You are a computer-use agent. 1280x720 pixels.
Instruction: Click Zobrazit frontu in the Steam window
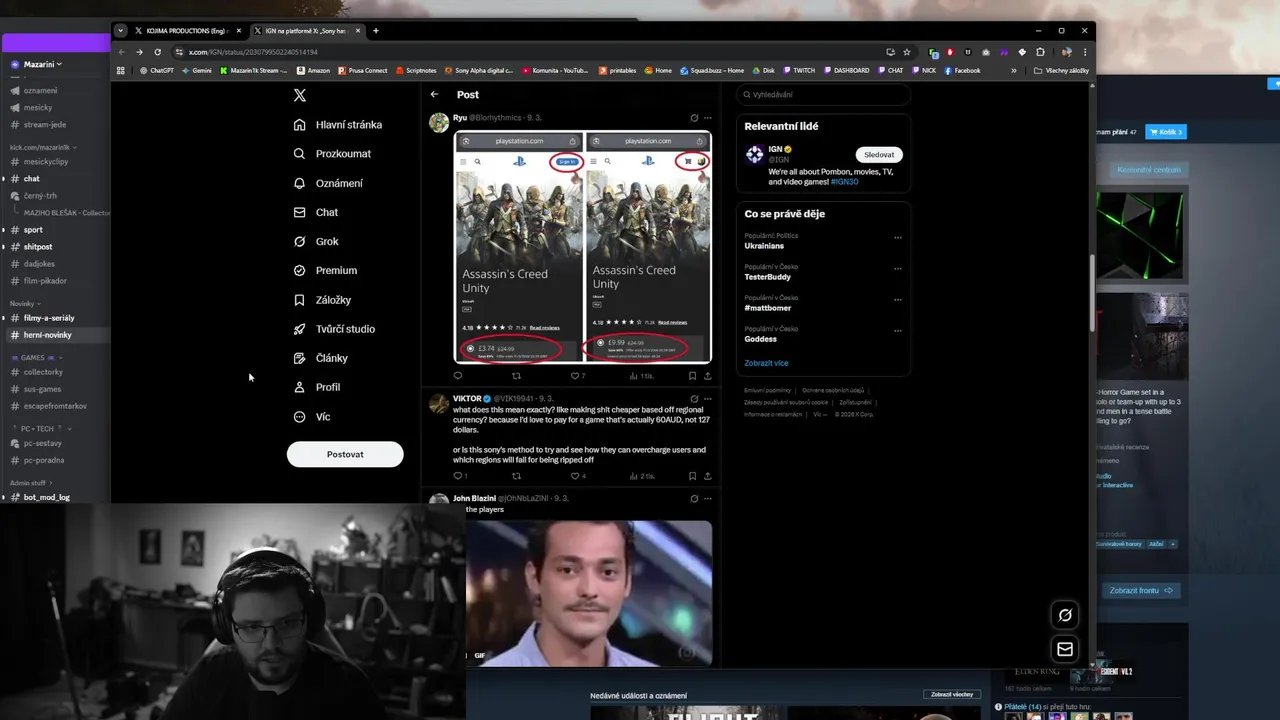click(x=1141, y=590)
